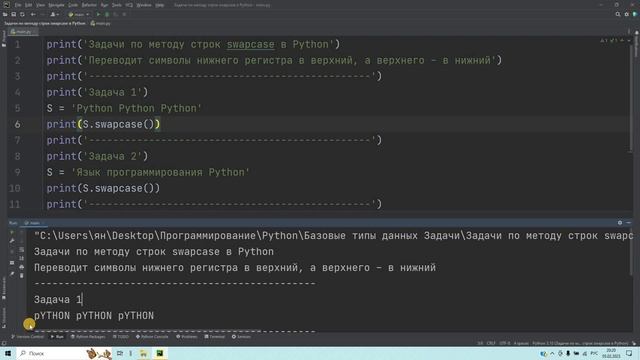Open File Explorer from the taskbar
This screenshot has width=640, height=360.
pyautogui.click(x=143, y=353)
